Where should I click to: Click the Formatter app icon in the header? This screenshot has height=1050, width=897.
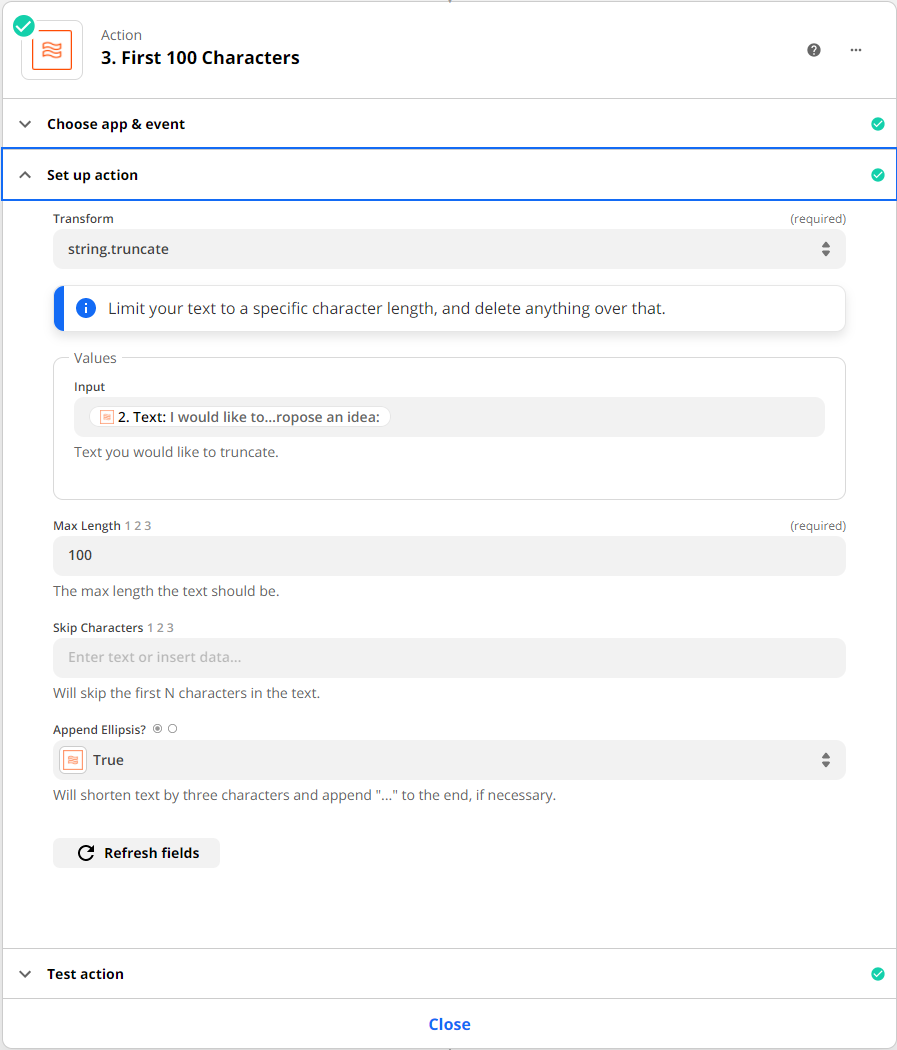click(52, 50)
